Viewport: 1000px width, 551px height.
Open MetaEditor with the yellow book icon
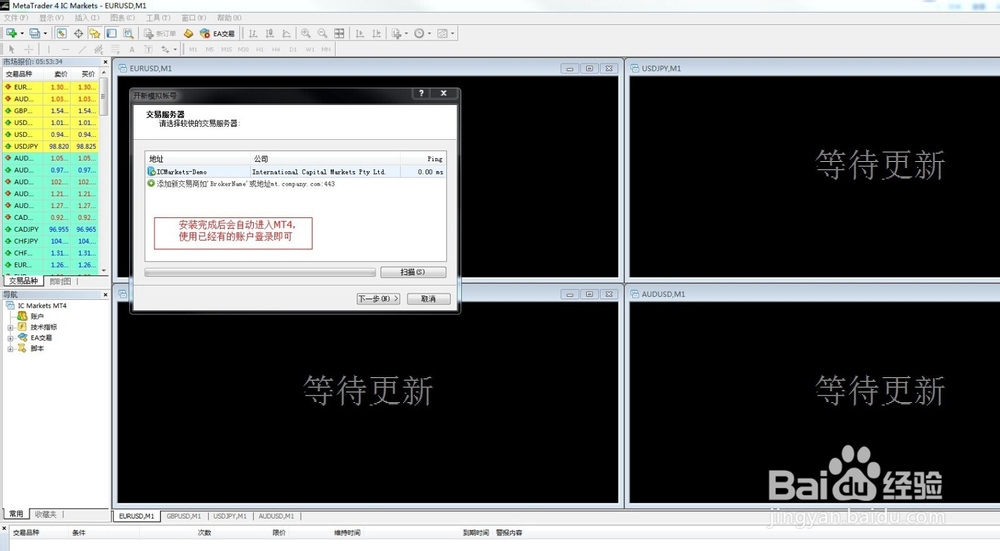click(188, 33)
